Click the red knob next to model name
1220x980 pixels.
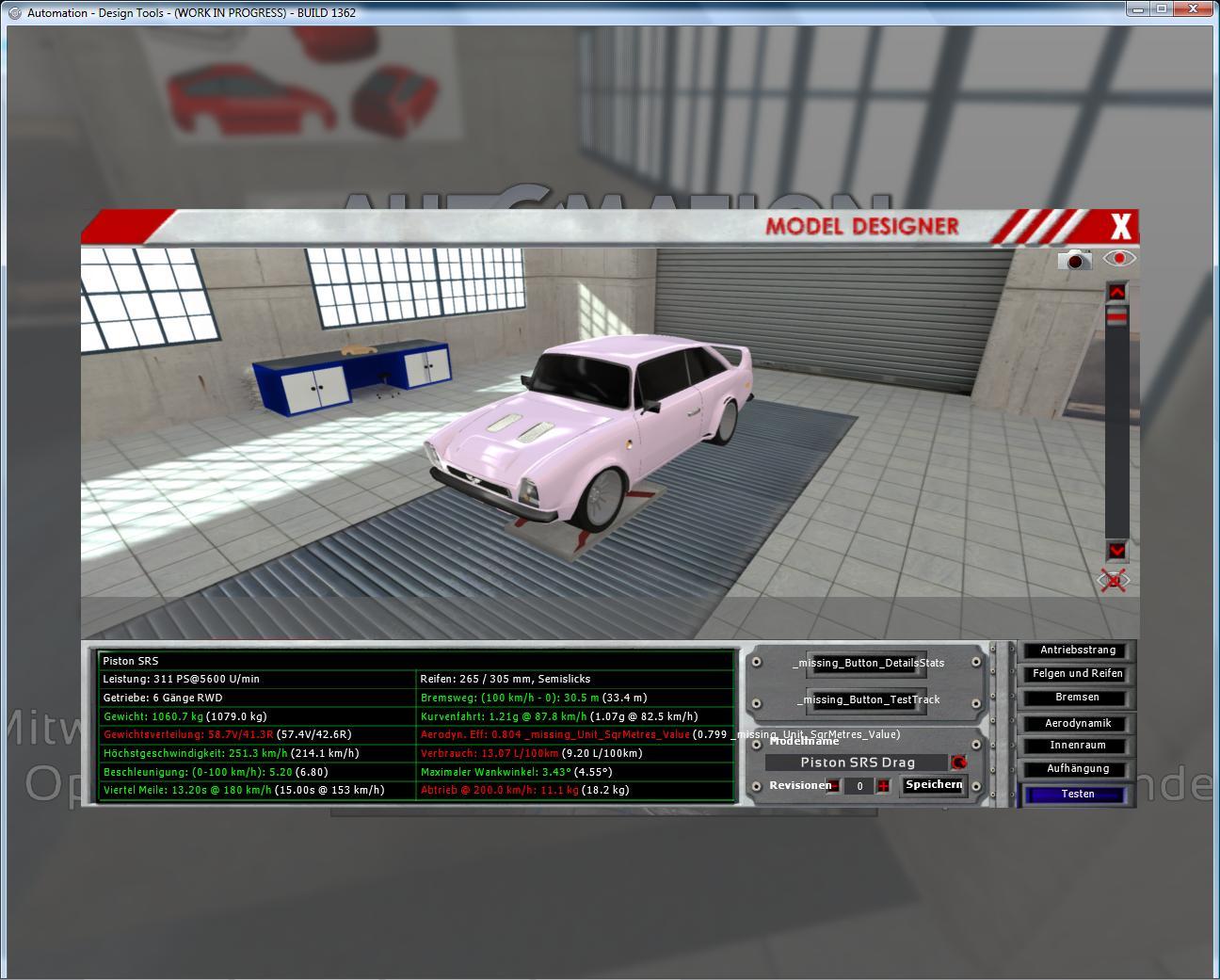pos(959,763)
